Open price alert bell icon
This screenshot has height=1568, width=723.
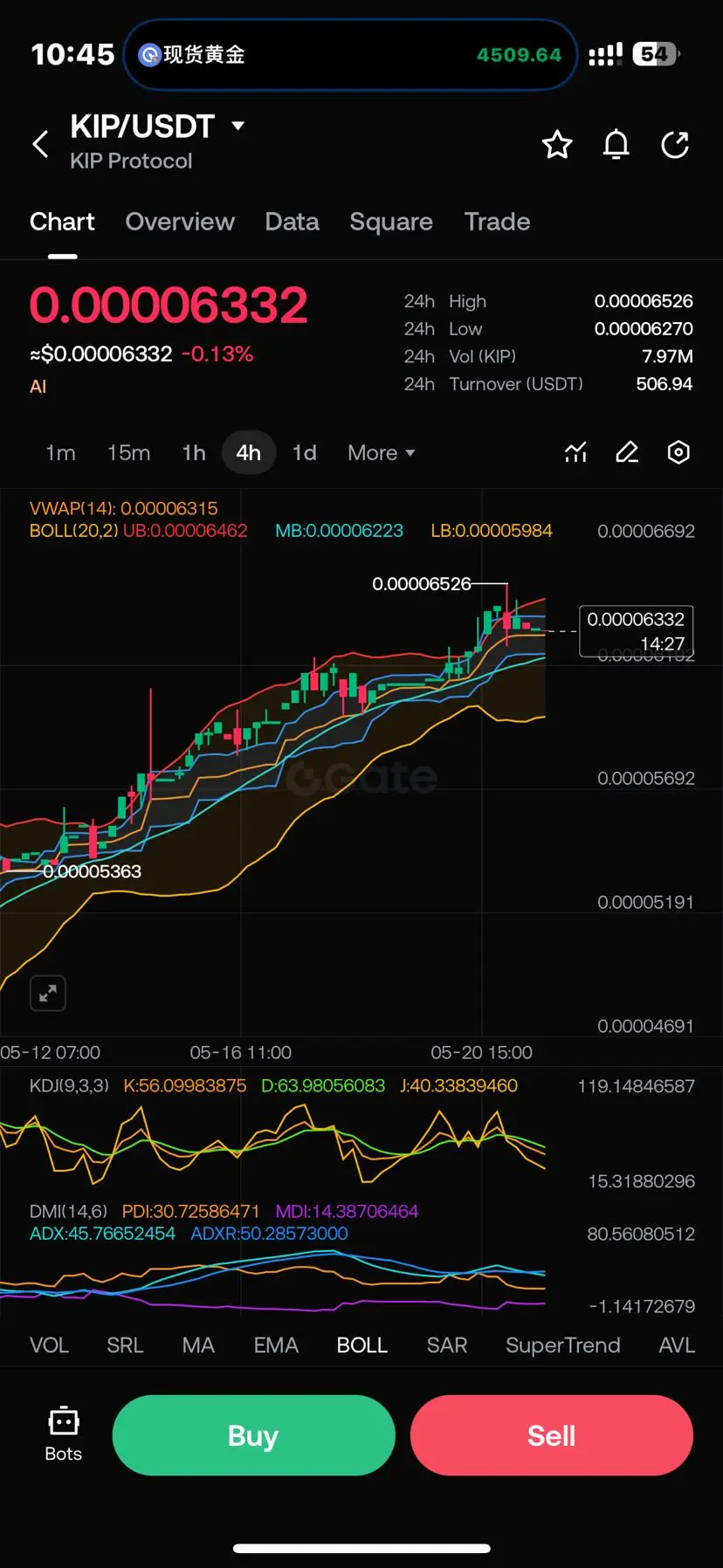pos(616,144)
